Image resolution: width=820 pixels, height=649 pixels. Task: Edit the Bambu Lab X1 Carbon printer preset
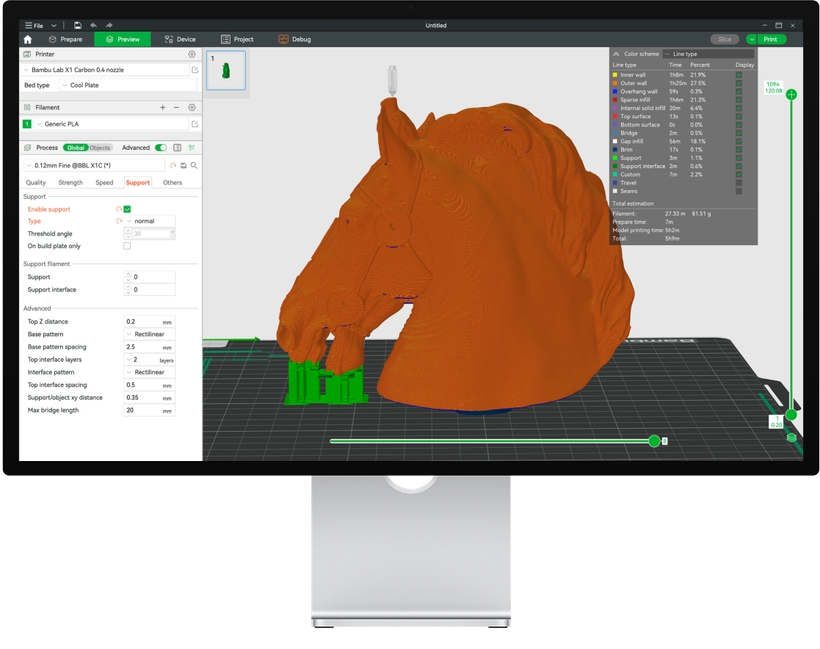point(195,70)
